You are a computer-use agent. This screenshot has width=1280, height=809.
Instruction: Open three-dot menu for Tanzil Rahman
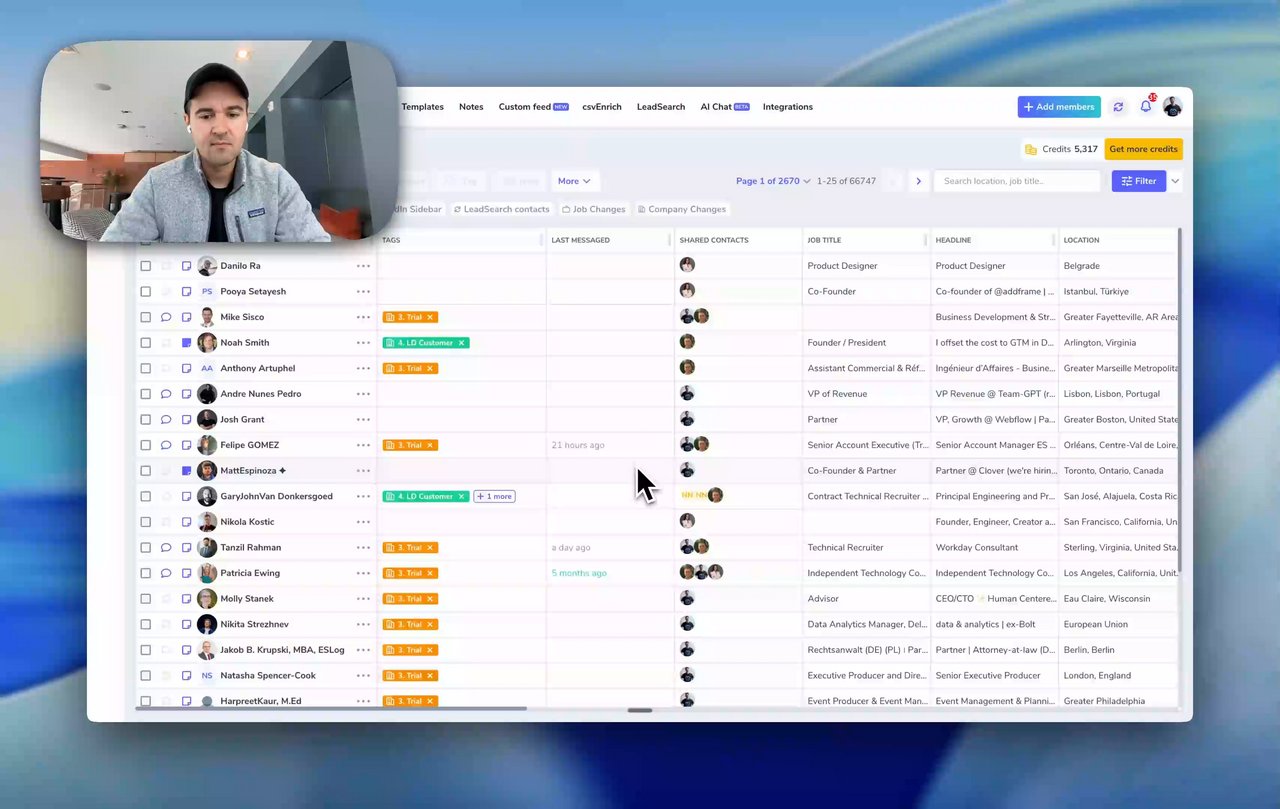[363, 548]
